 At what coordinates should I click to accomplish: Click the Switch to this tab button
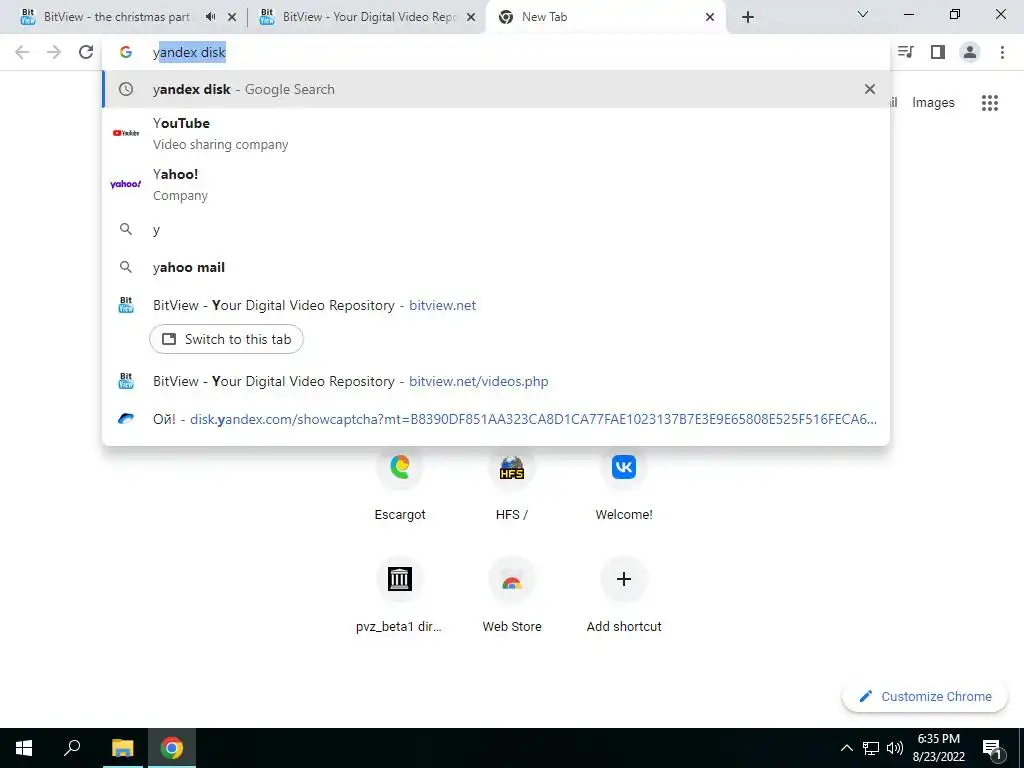226,339
